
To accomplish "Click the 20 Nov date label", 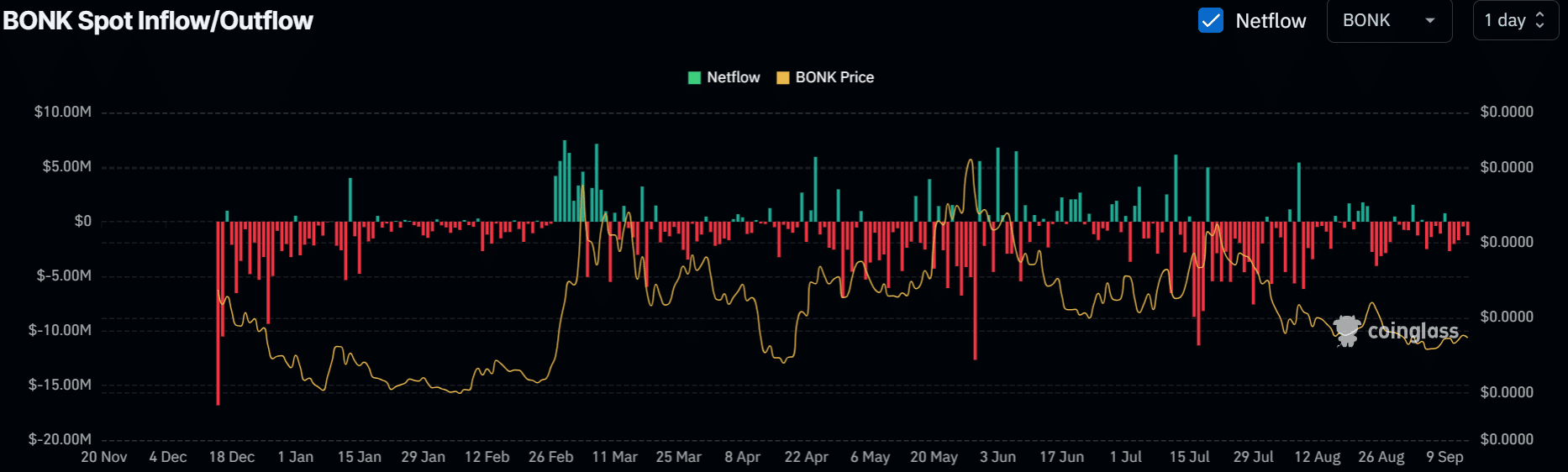I will [x=104, y=457].
